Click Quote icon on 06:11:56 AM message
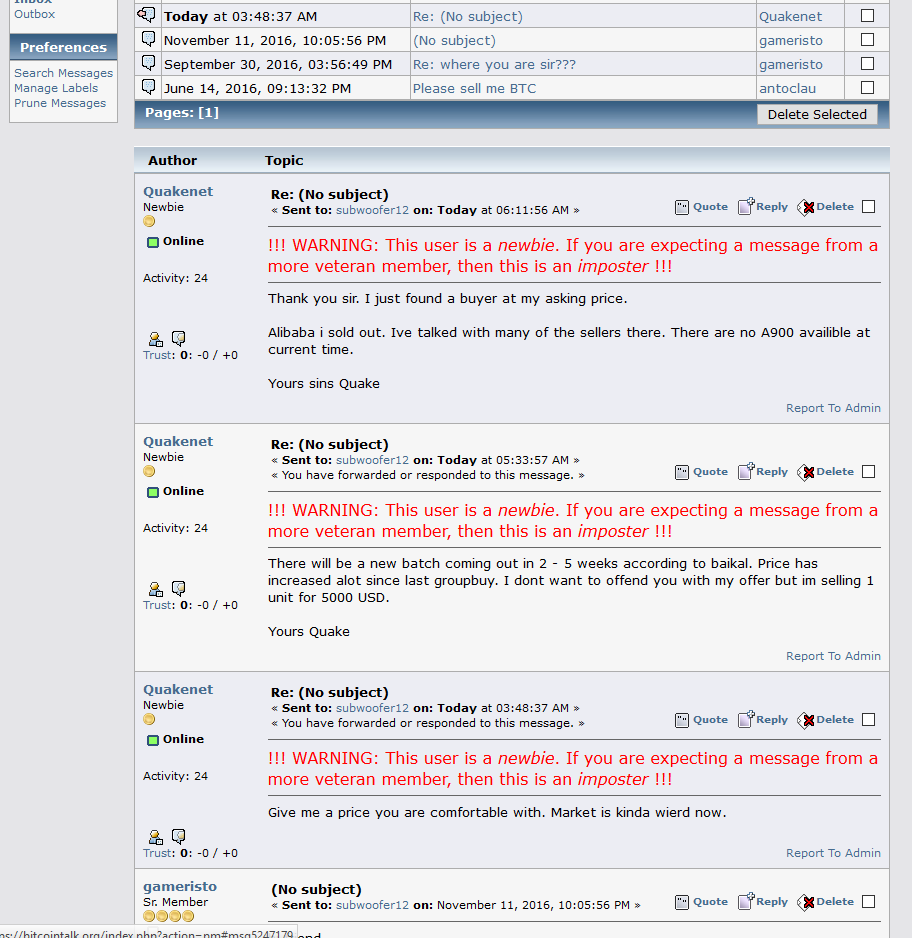This screenshot has width=912, height=938. click(x=682, y=207)
